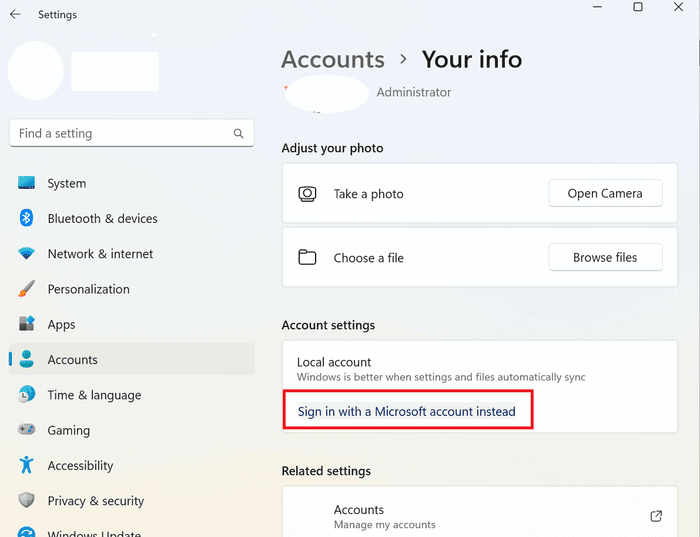Viewport: 700px width, 537px height.
Task: Click the Personalization paintbrush icon
Action: pyautogui.click(x=26, y=288)
